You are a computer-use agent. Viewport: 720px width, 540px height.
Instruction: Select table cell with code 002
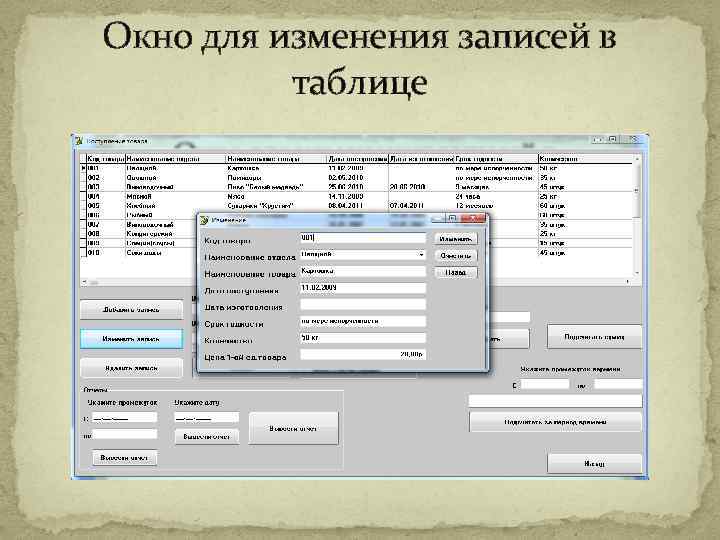pos(106,178)
